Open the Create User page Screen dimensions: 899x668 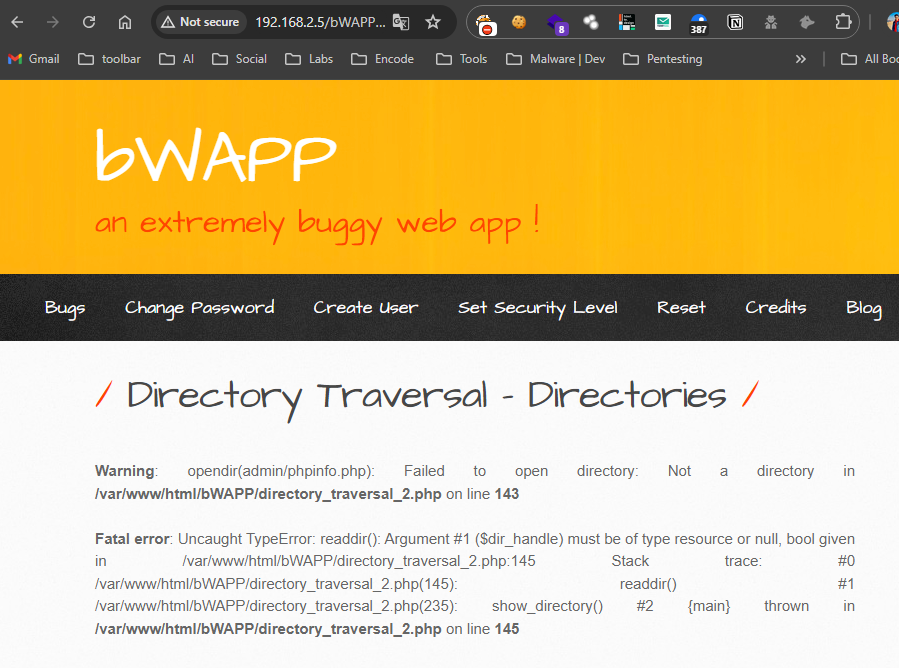(366, 308)
